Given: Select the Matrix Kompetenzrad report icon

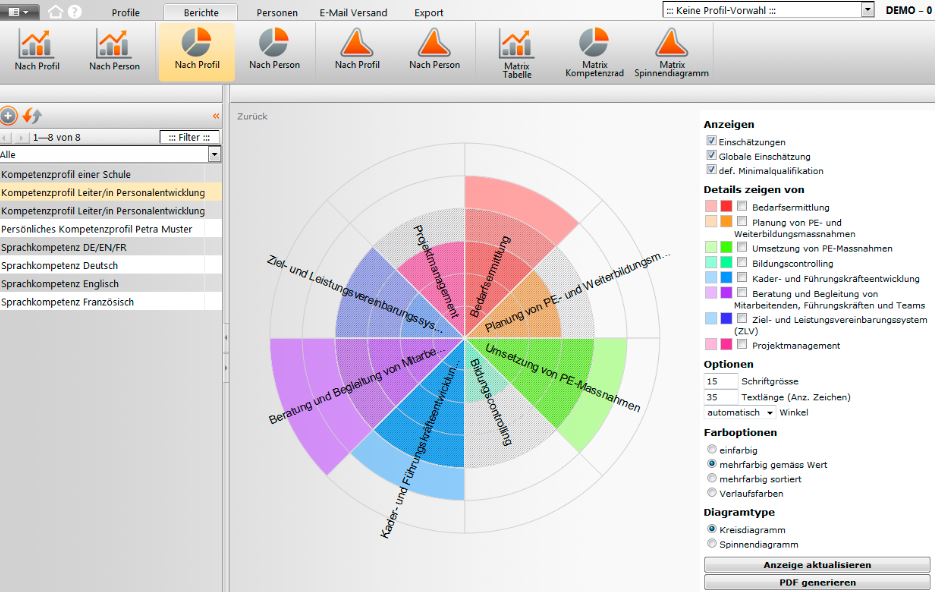Looking at the screenshot, I should pyautogui.click(x=594, y=50).
